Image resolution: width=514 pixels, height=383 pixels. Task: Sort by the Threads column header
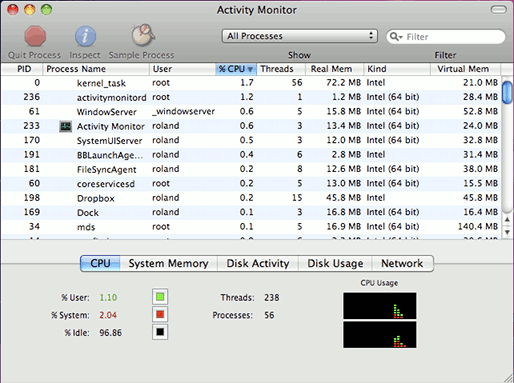[281, 69]
